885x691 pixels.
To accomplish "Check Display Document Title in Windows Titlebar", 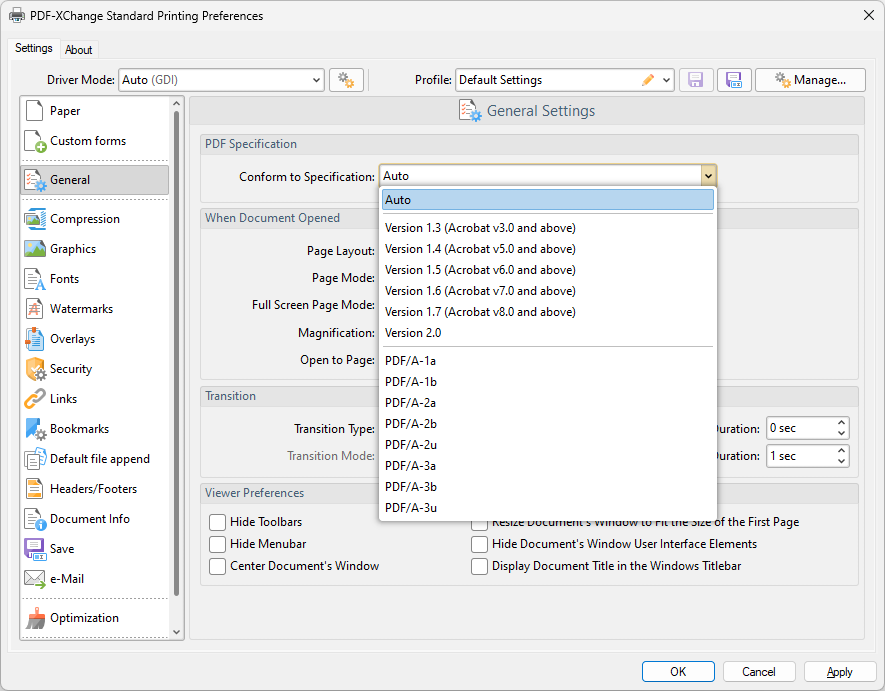I will click(480, 566).
